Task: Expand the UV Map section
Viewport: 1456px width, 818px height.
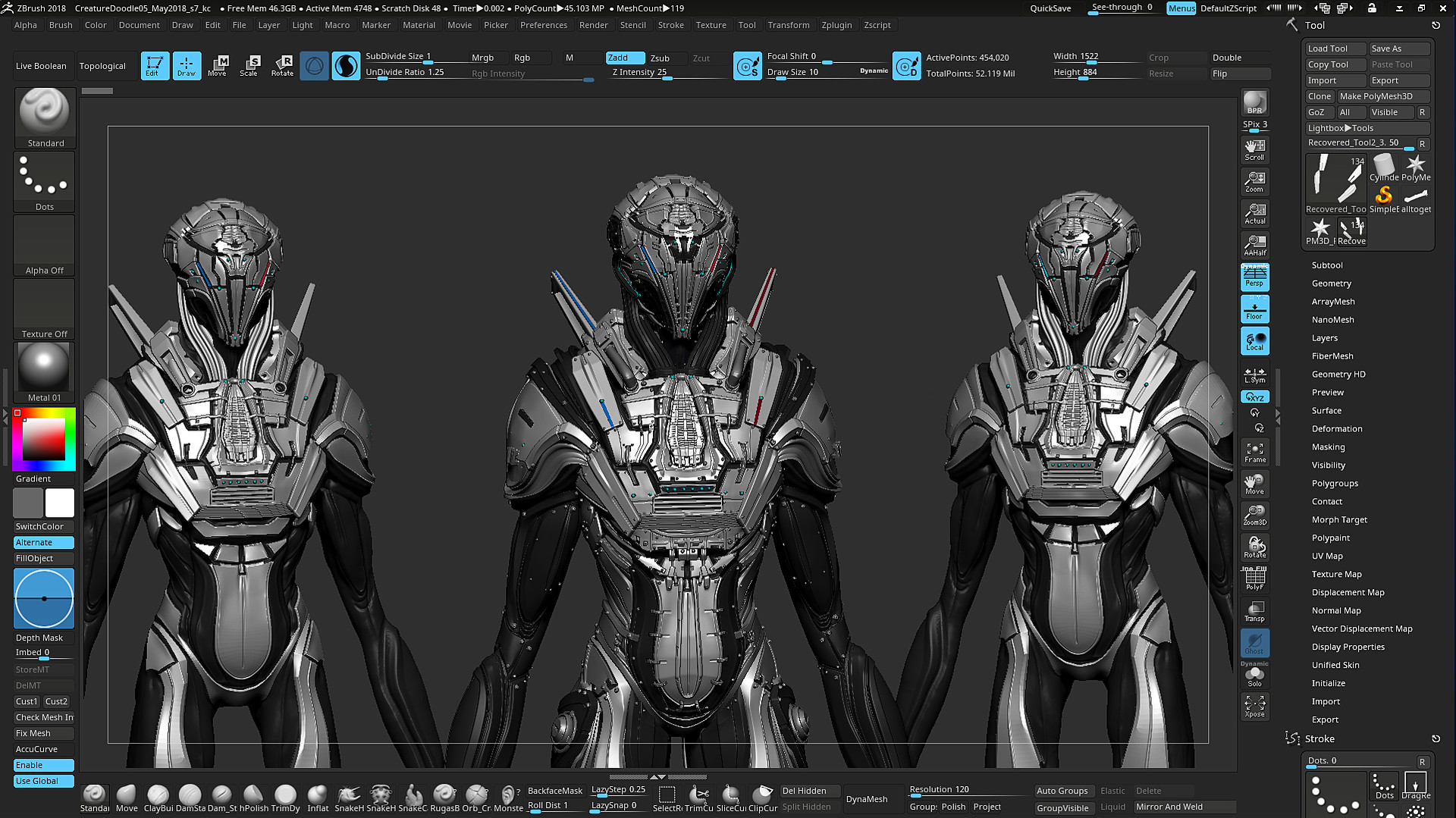Action: pyautogui.click(x=1327, y=556)
